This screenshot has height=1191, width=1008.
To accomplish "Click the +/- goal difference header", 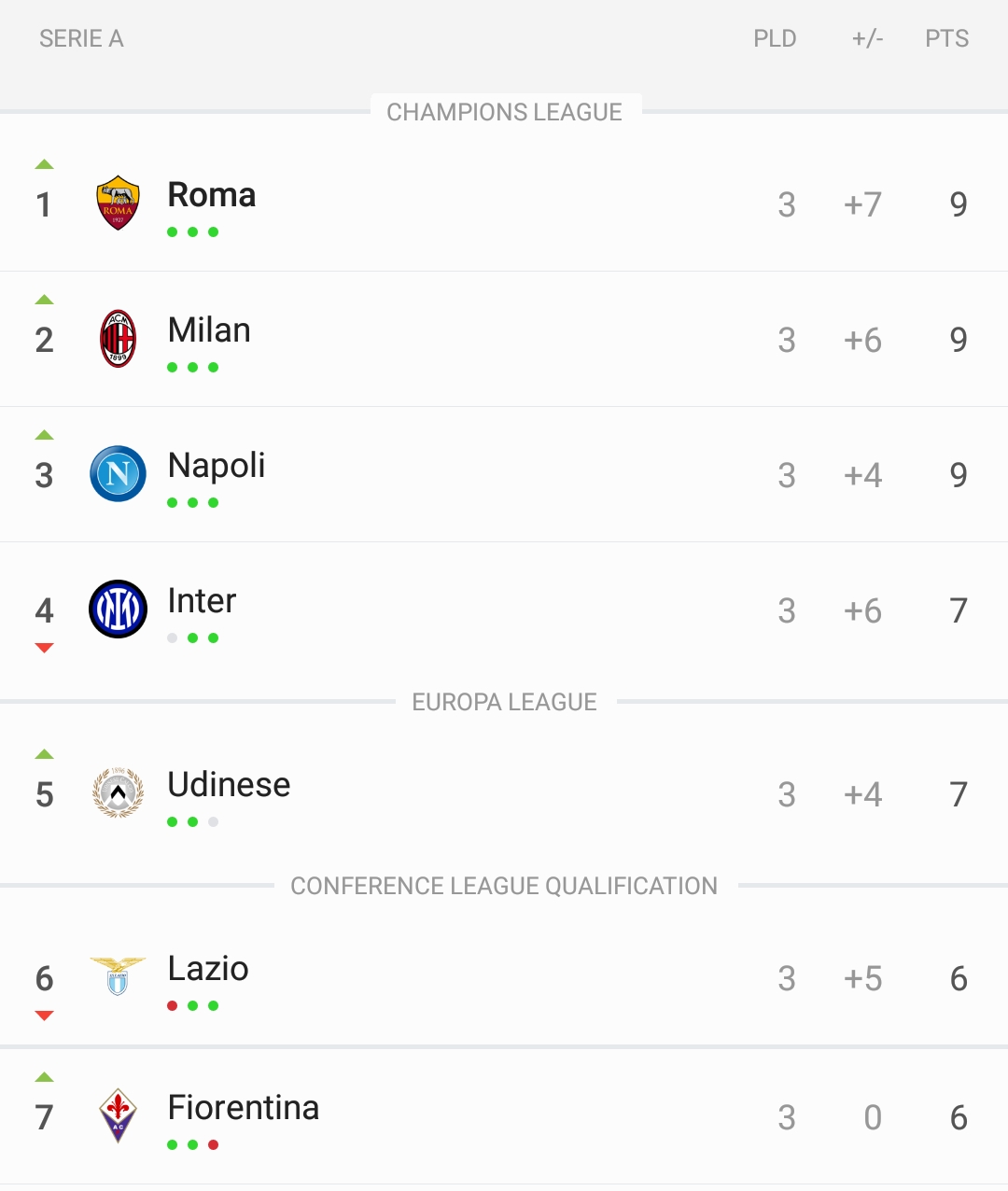I will coord(867,38).
